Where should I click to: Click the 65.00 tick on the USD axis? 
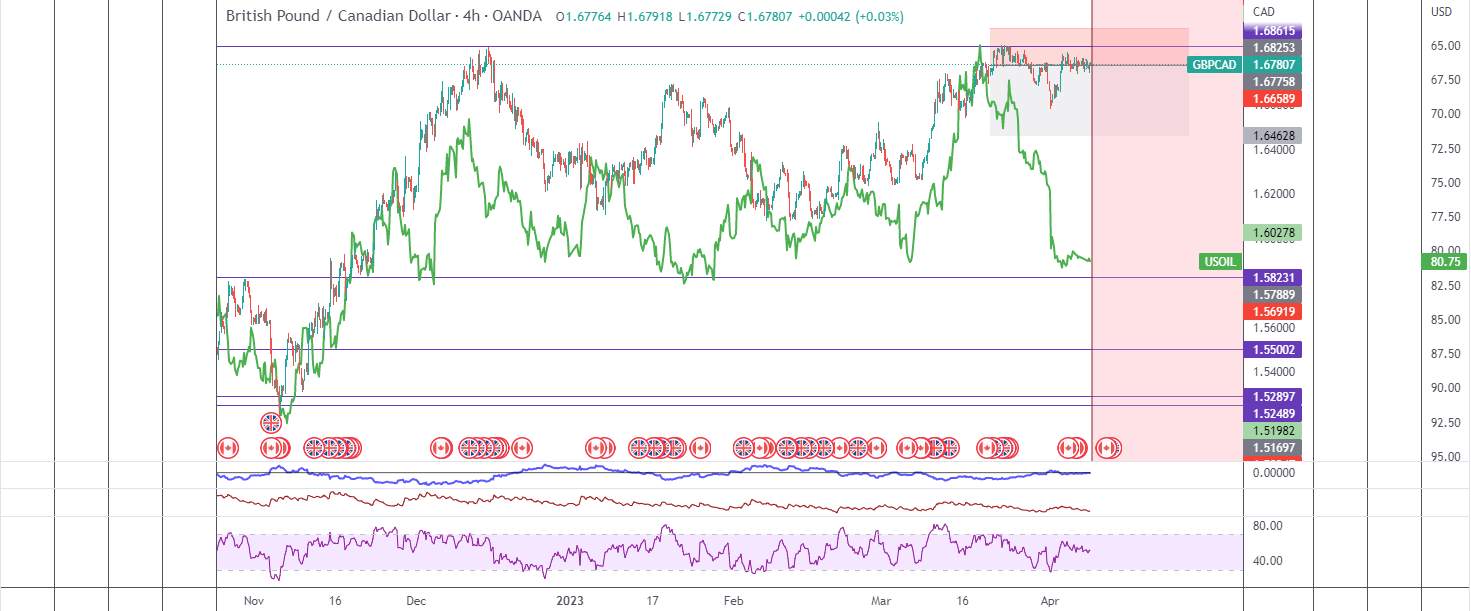1444,46
